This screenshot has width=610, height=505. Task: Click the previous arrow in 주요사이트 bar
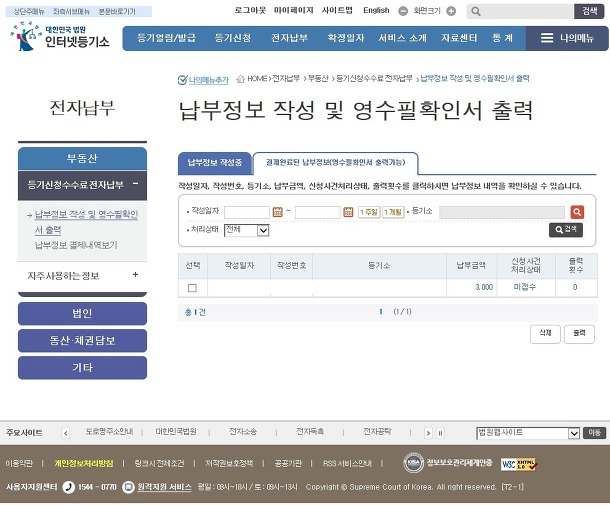[66, 433]
